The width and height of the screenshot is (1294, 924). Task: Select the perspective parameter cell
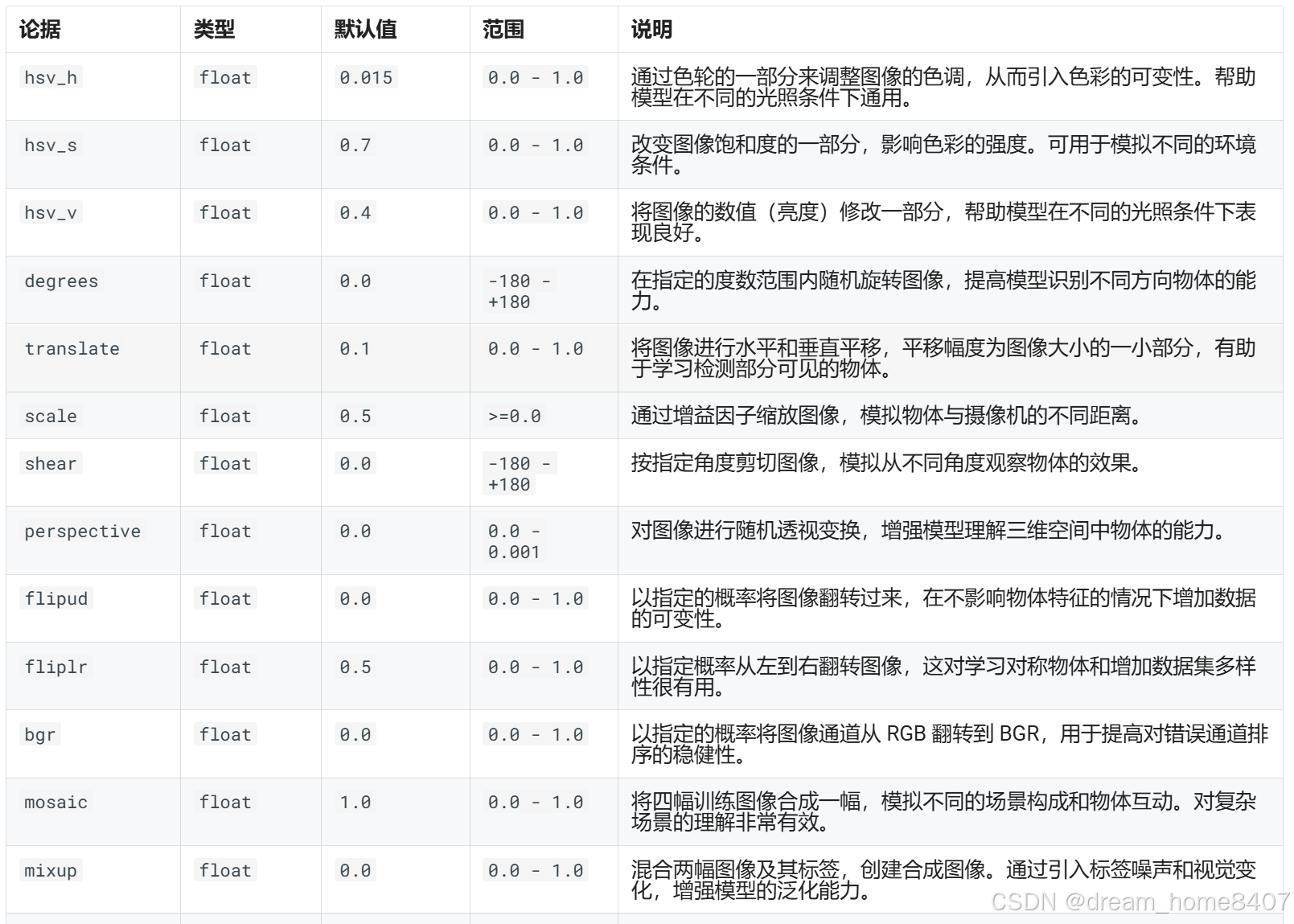(x=93, y=540)
